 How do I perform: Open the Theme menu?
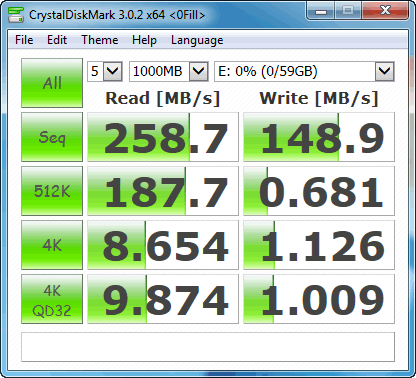click(x=100, y=40)
